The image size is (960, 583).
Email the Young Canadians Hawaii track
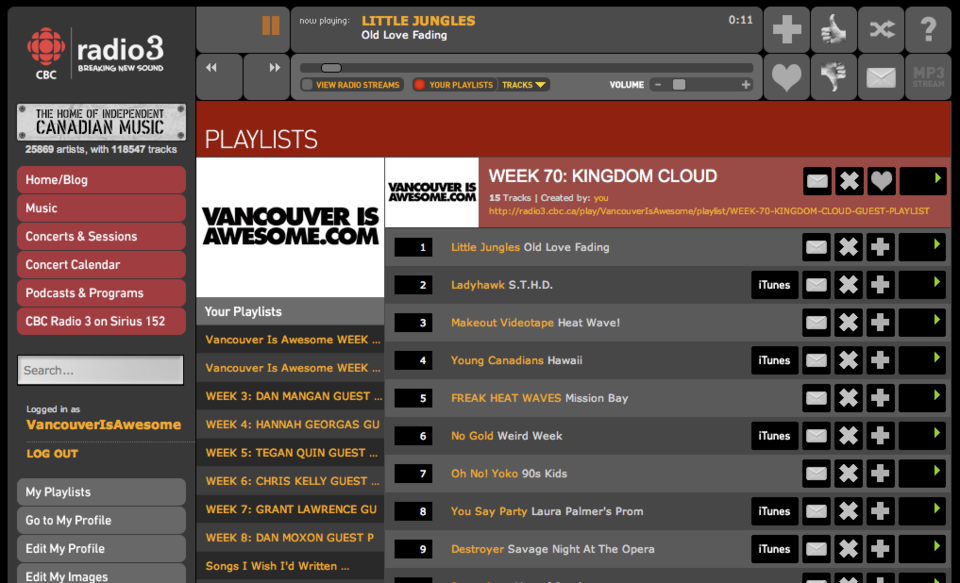pyautogui.click(x=816, y=360)
